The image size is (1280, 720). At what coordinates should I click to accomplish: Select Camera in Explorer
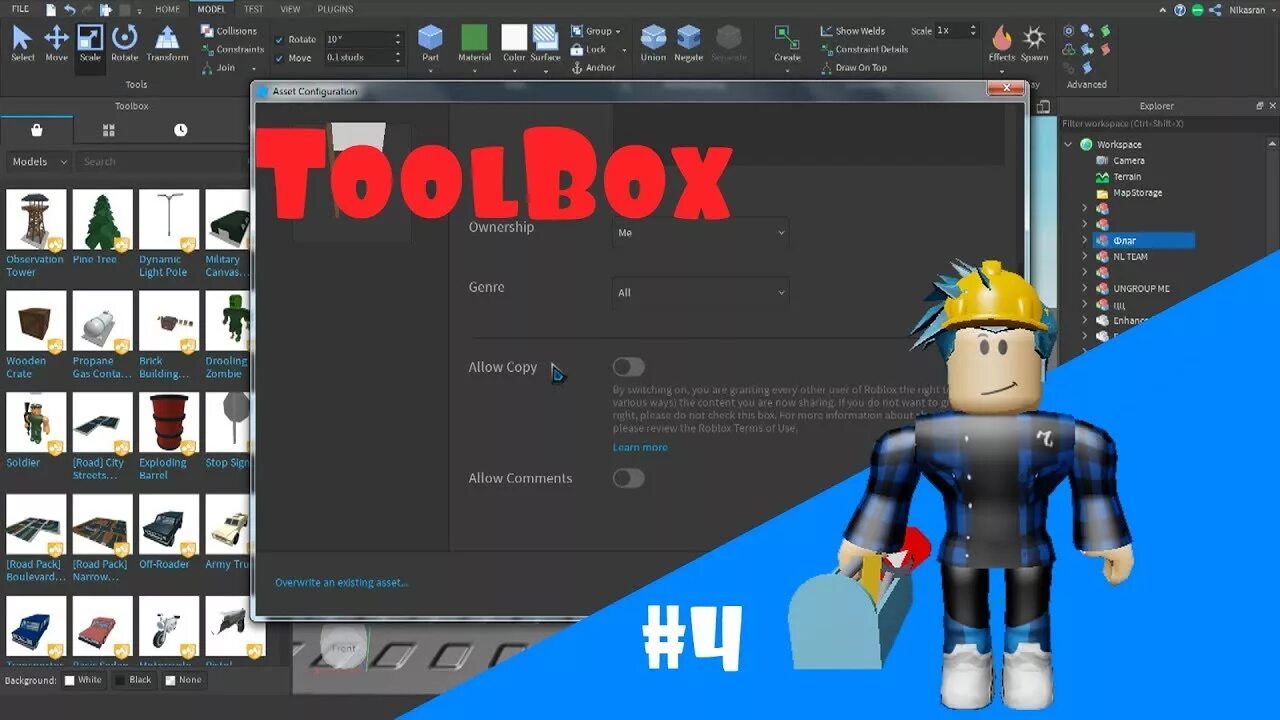click(1129, 160)
